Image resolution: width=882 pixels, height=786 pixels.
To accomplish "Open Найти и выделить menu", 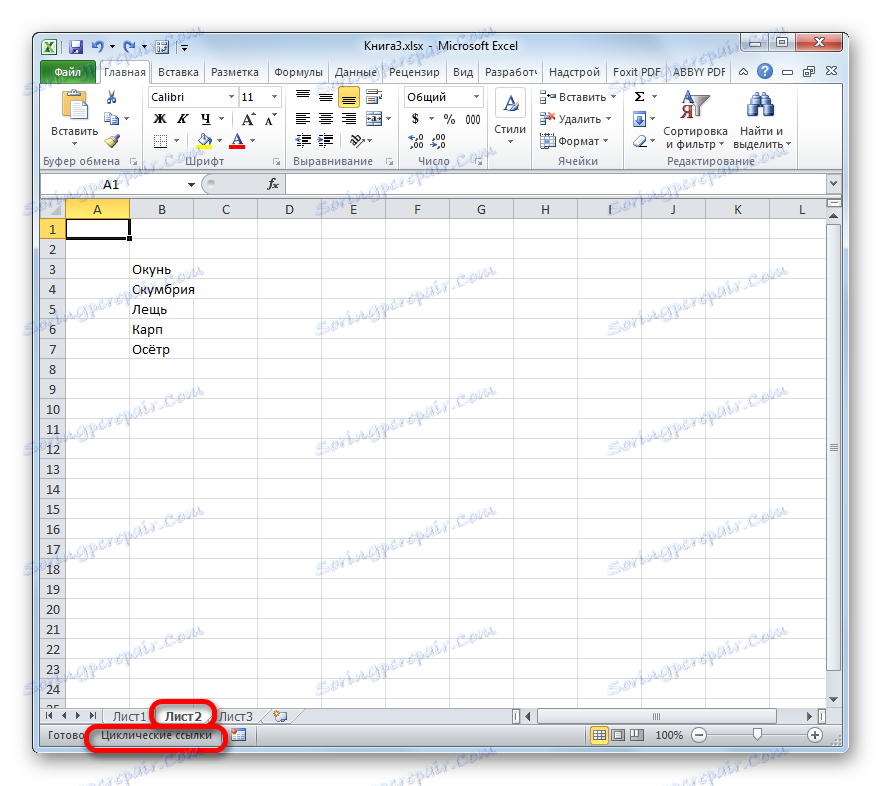I will [x=761, y=120].
